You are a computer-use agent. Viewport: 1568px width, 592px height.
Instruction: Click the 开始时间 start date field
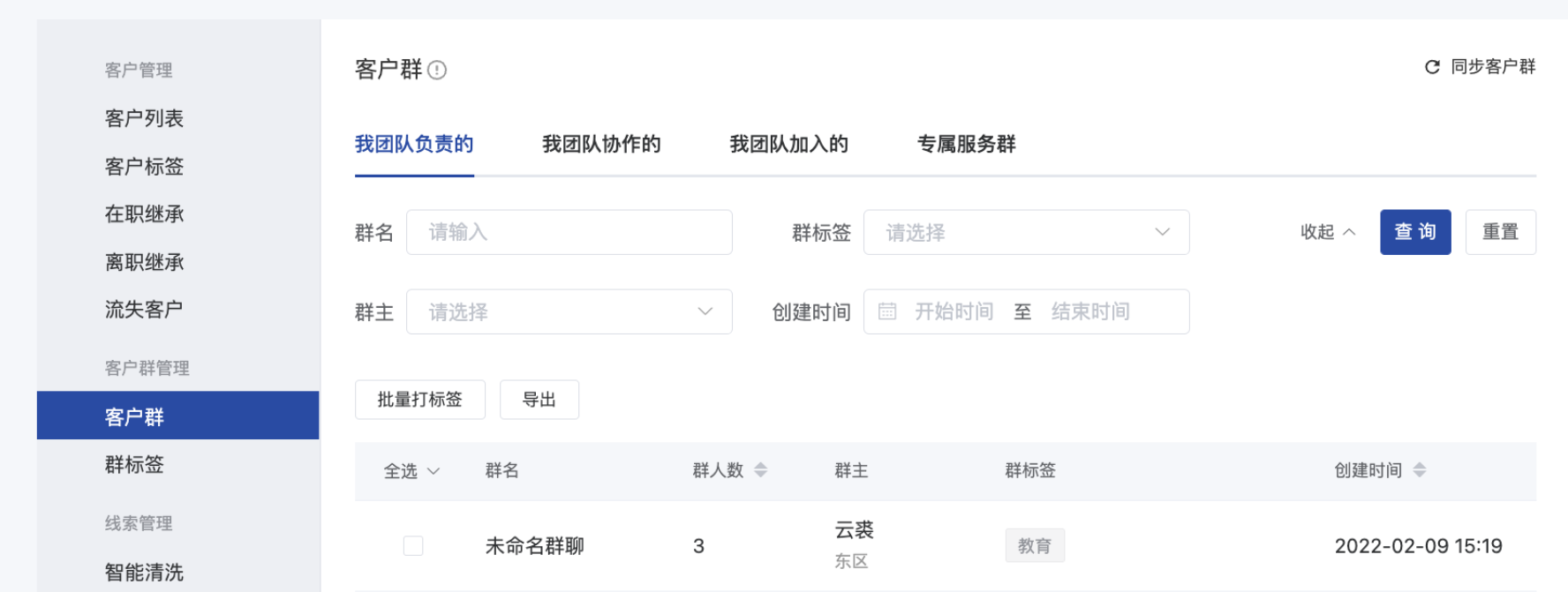(954, 311)
